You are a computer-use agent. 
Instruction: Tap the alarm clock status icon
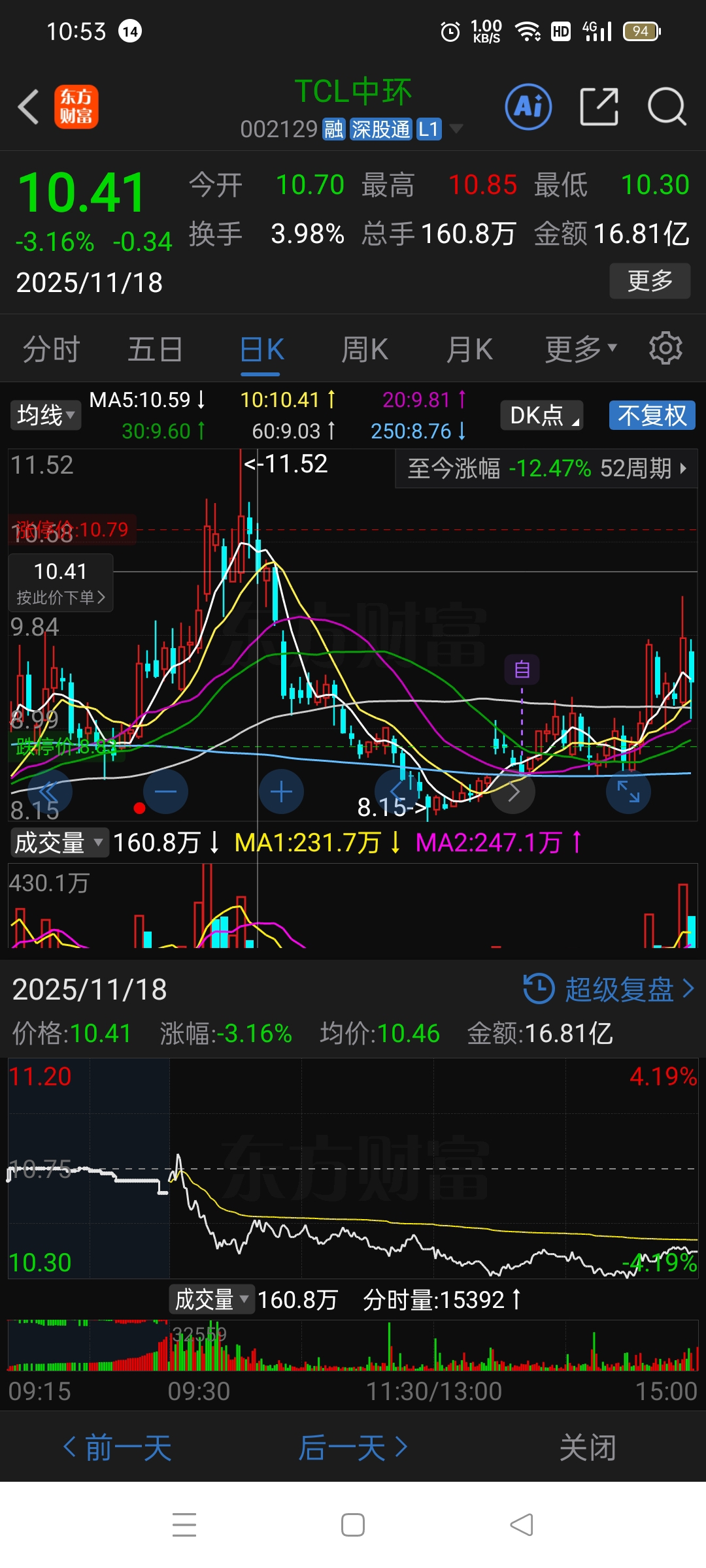point(450,31)
